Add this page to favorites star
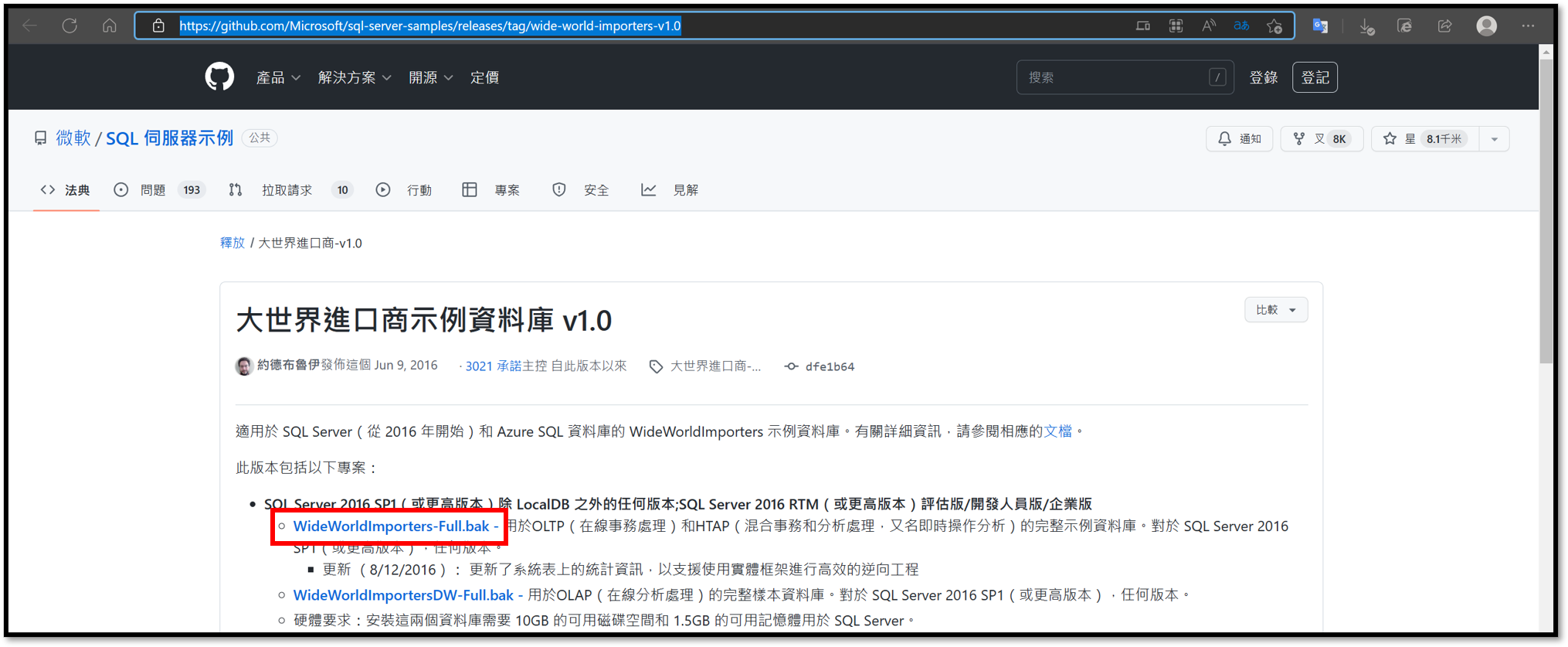The image size is (1568, 647). click(x=1274, y=26)
